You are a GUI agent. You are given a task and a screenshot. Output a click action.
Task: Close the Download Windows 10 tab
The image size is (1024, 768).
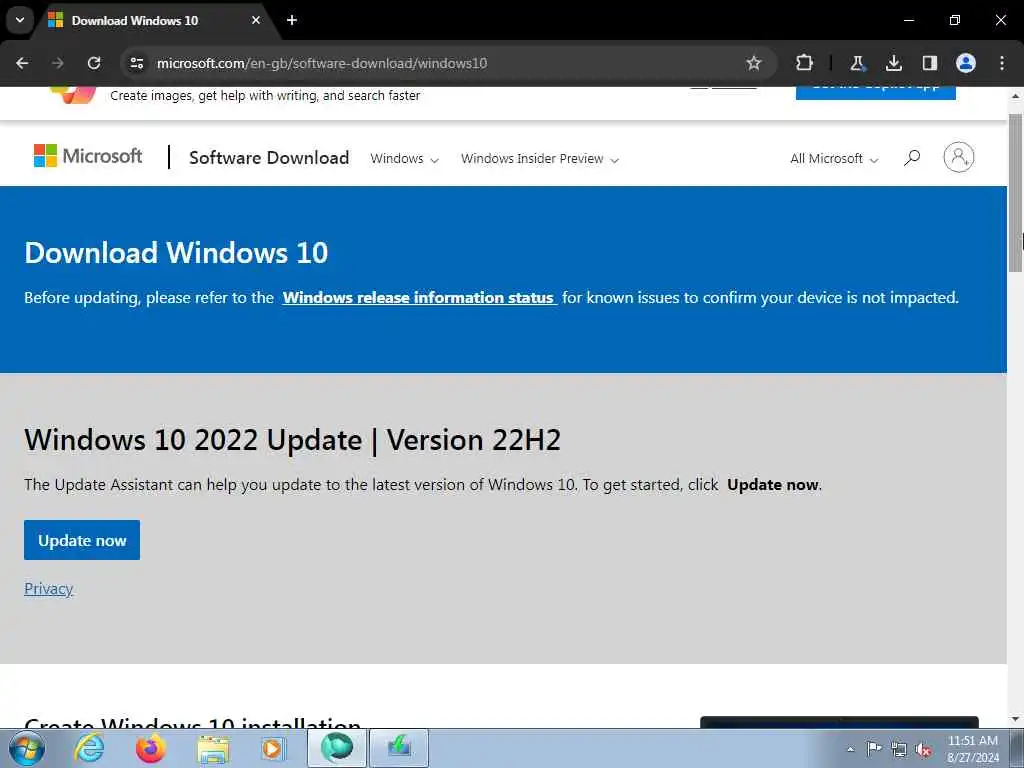tap(256, 20)
